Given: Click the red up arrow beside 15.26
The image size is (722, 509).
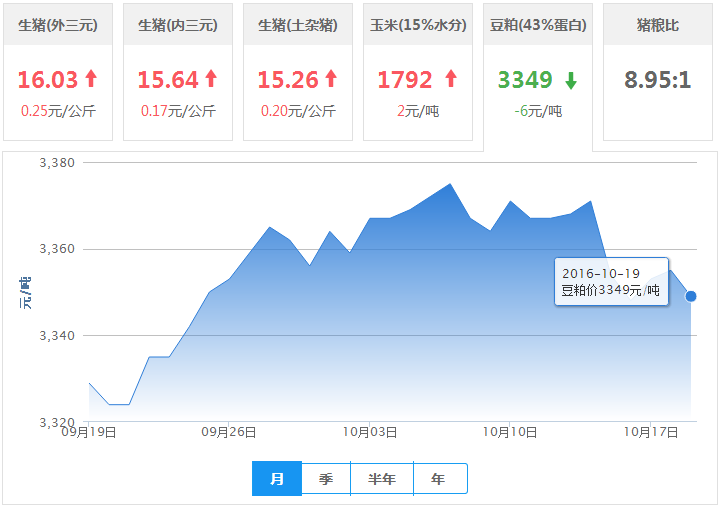Looking at the screenshot, I should [x=331, y=78].
